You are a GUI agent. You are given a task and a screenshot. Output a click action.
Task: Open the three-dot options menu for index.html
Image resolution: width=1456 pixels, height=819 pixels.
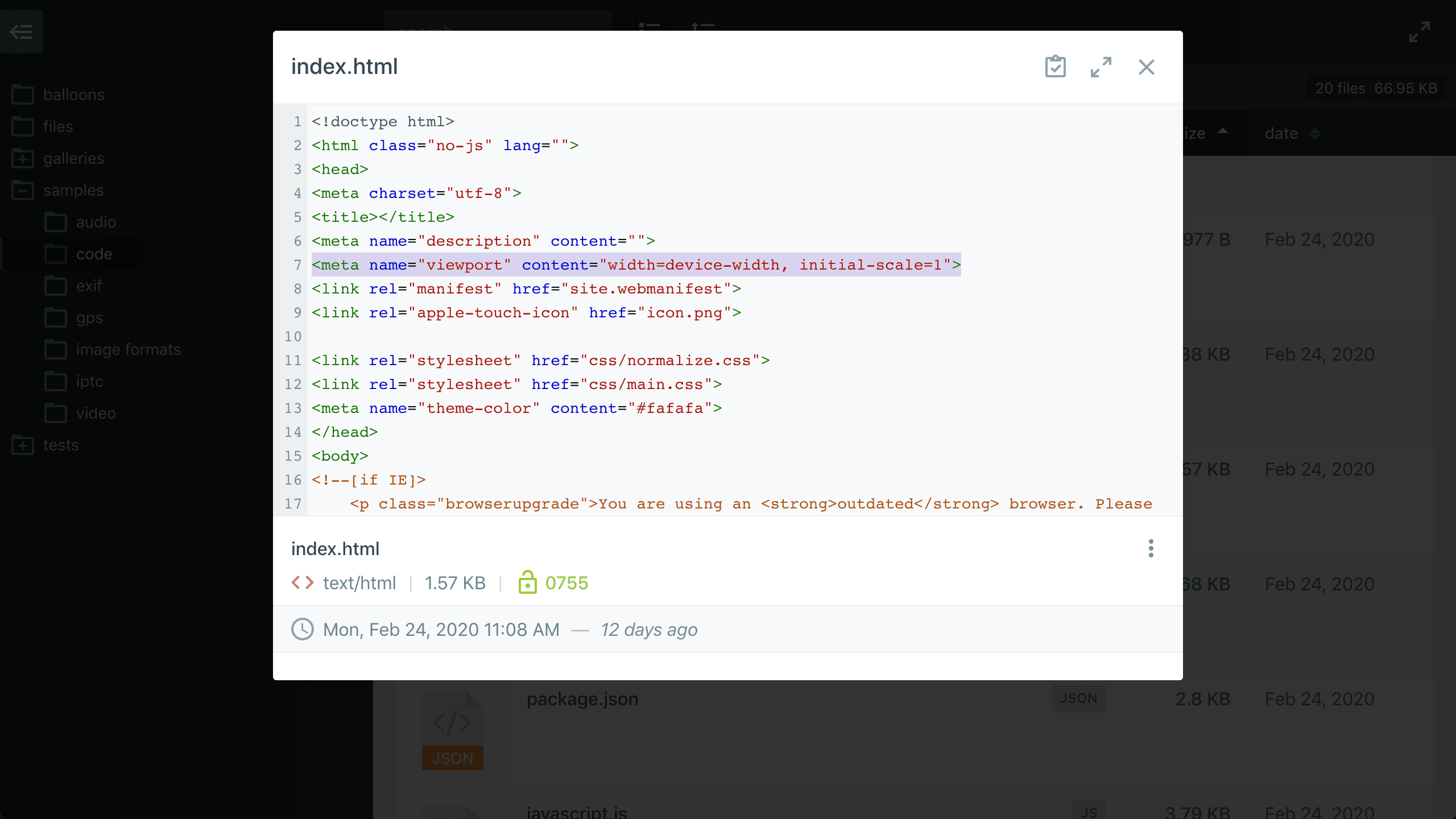(1151, 548)
